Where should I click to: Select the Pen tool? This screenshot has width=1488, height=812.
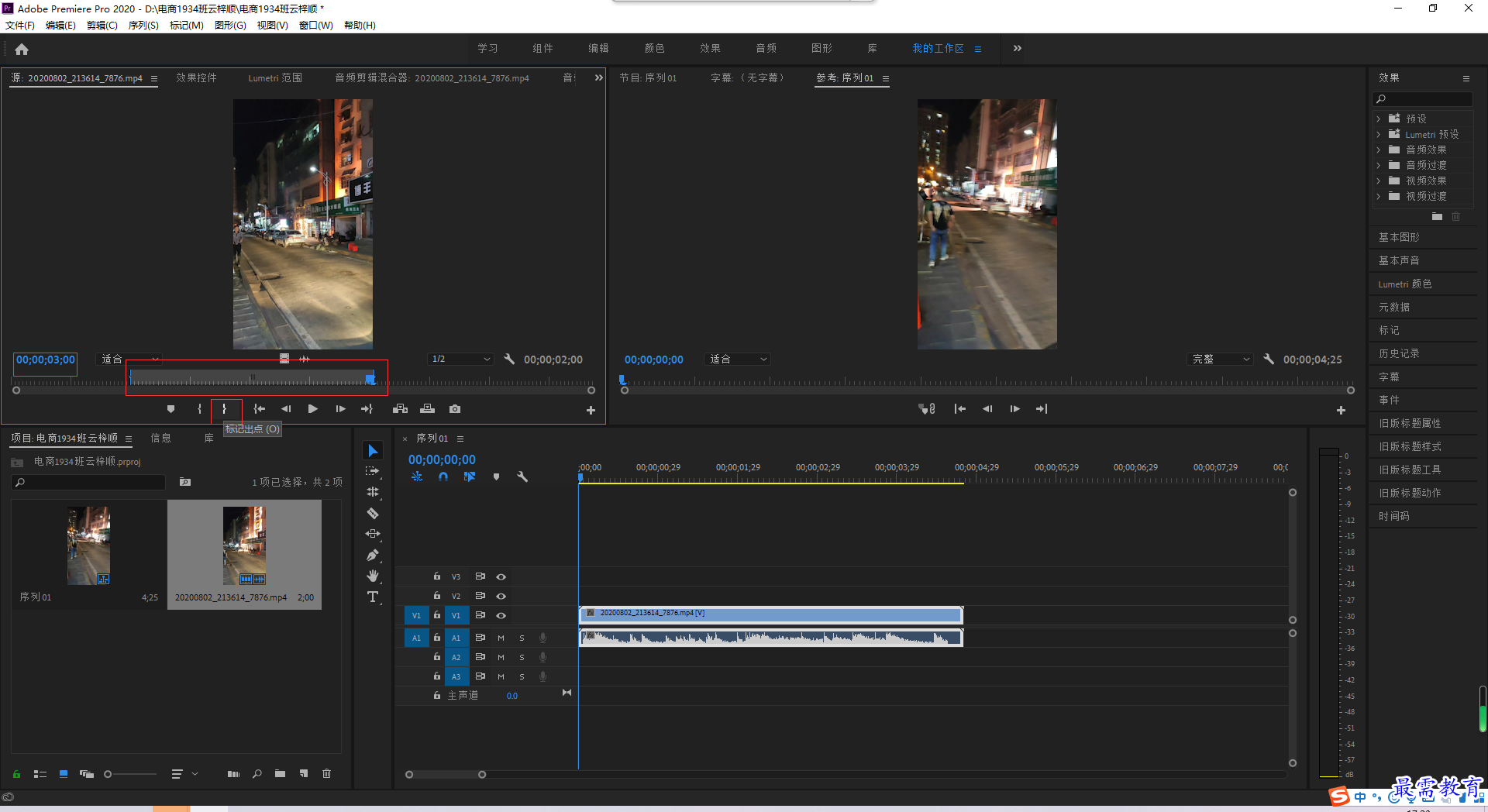[x=373, y=555]
